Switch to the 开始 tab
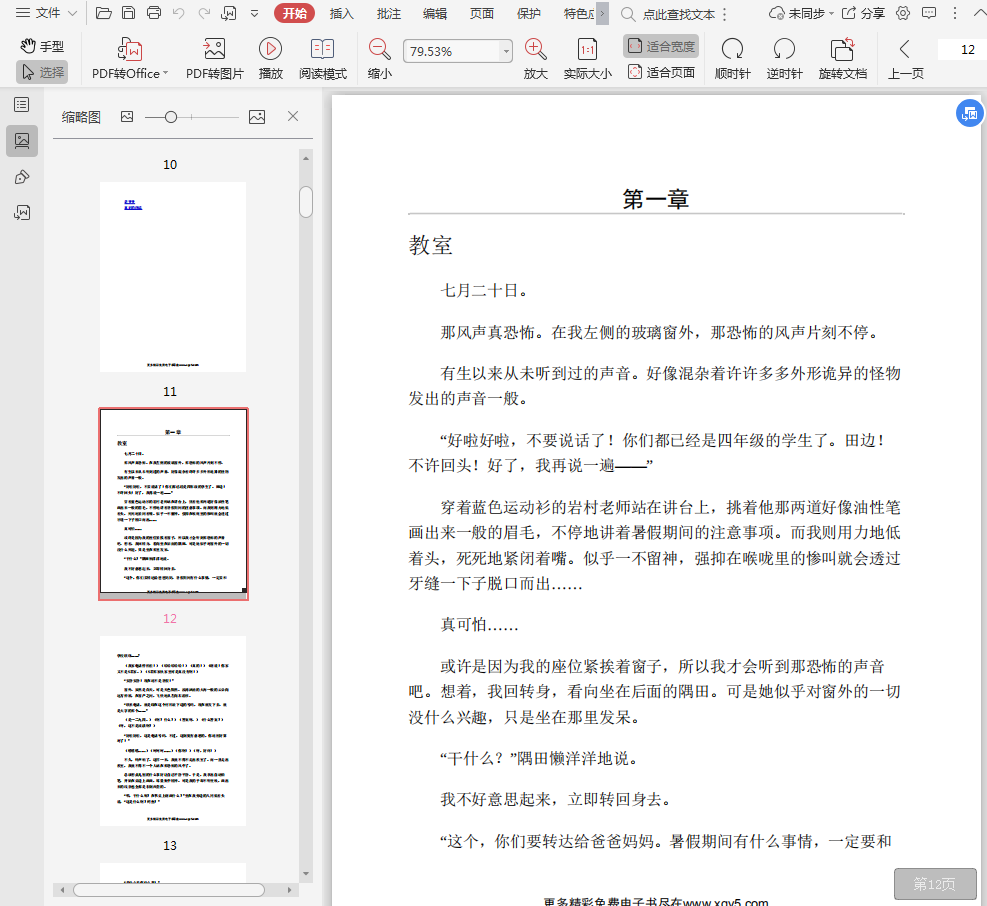The image size is (987, 906). pyautogui.click(x=295, y=13)
